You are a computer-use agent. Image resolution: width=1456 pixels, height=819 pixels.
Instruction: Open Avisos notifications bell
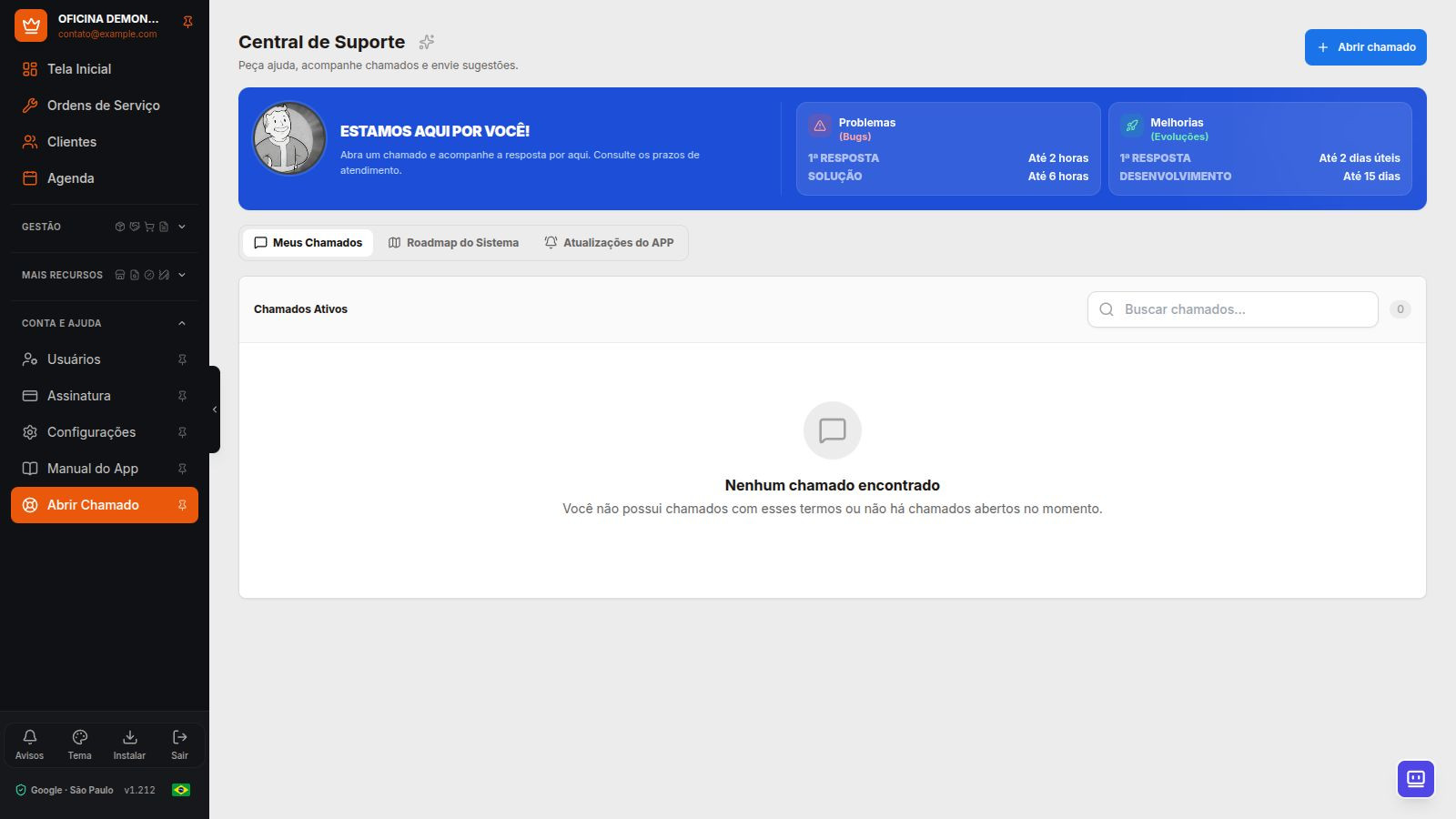click(29, 744)
